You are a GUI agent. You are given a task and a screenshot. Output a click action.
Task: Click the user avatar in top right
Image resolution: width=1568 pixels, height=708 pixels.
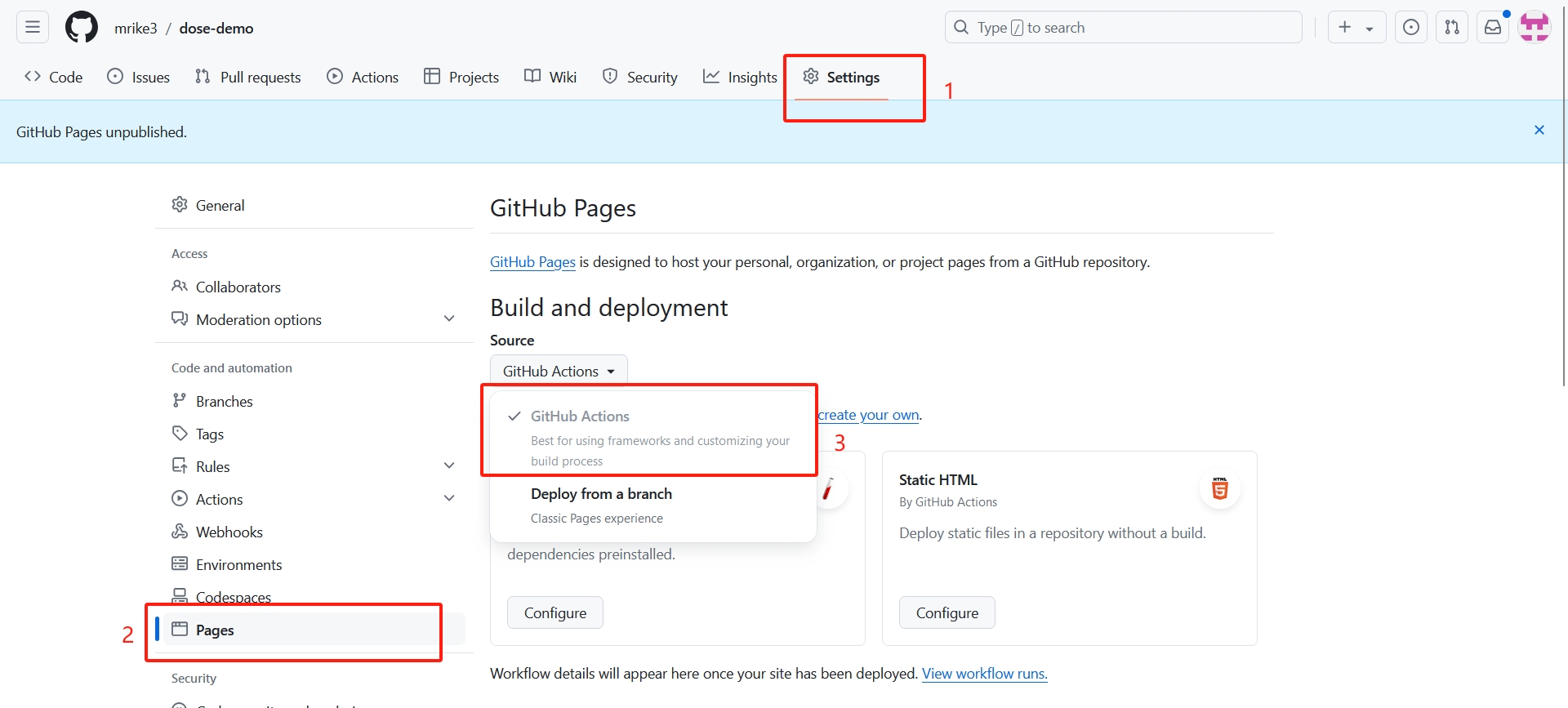coord(1534,28)
